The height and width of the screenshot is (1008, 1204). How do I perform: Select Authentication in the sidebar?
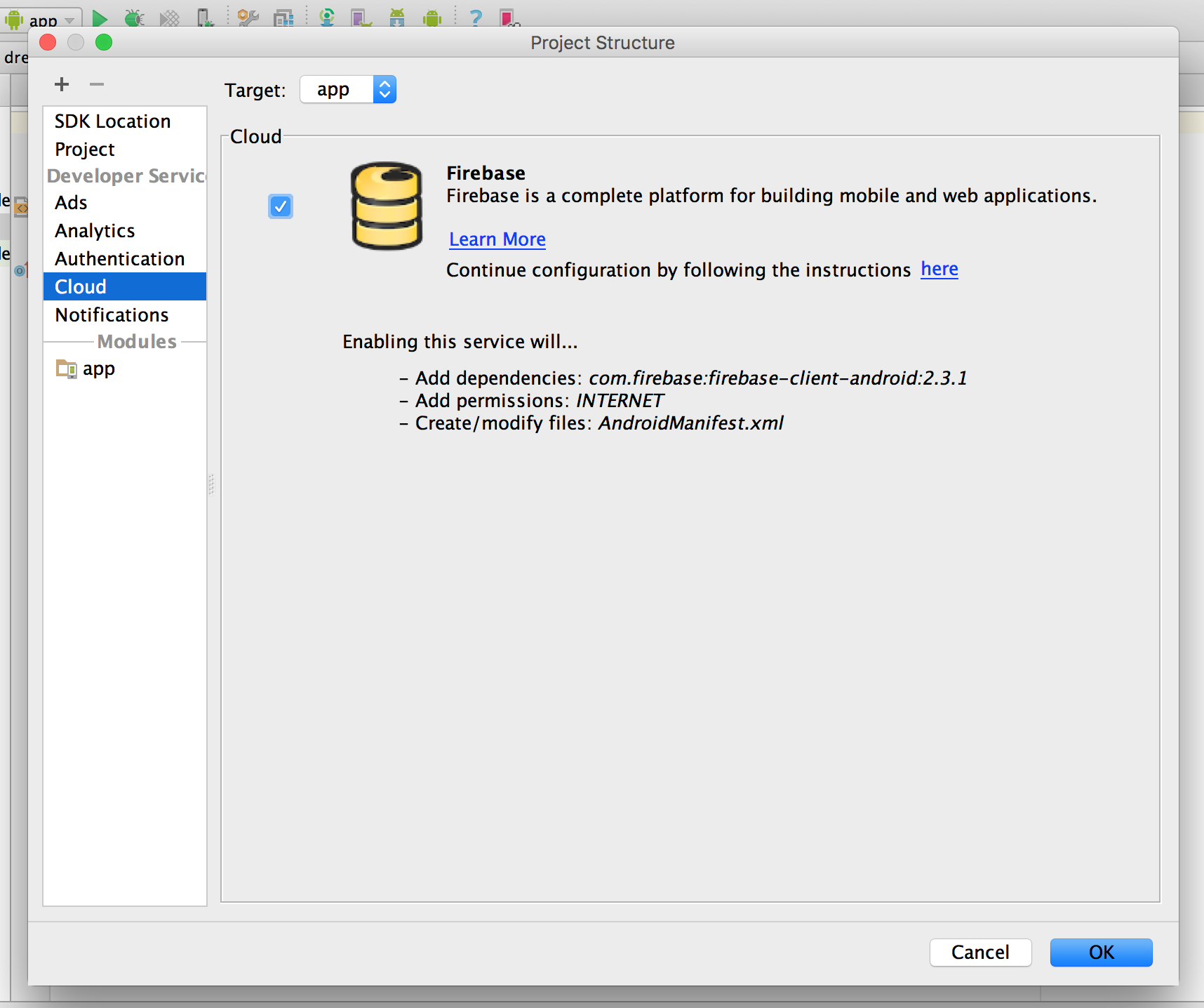tap(120, 259)
